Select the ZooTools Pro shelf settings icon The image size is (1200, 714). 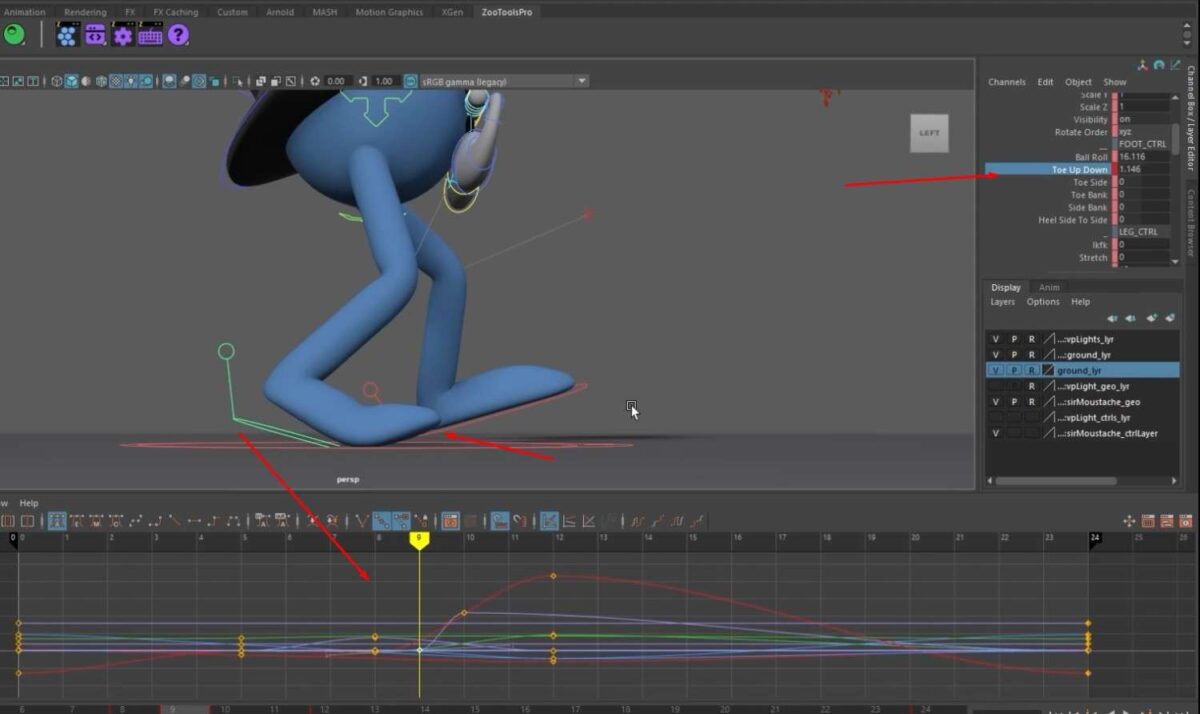[x=122, y=35]
